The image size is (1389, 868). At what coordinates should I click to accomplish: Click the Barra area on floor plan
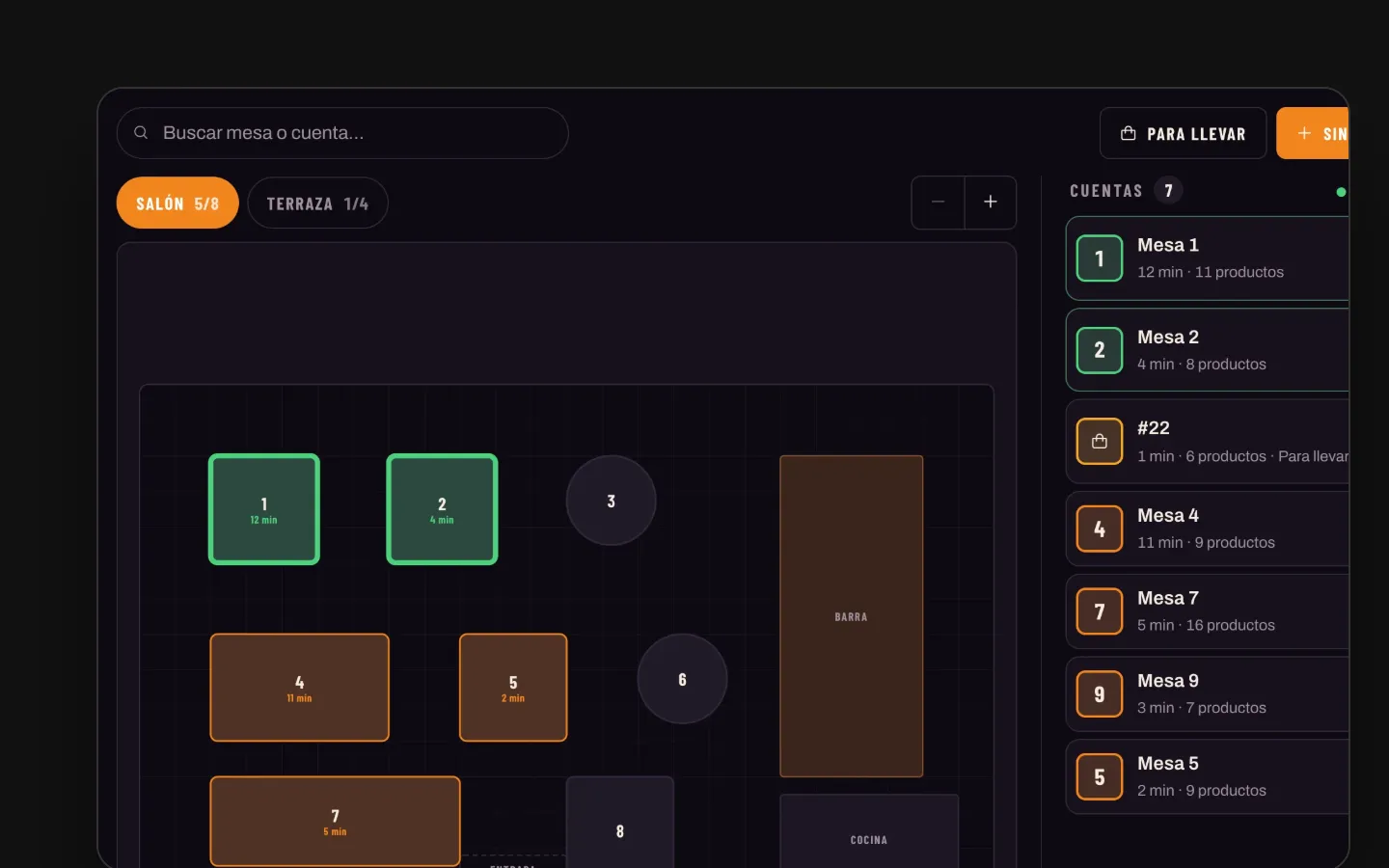[x=851, y=616]
